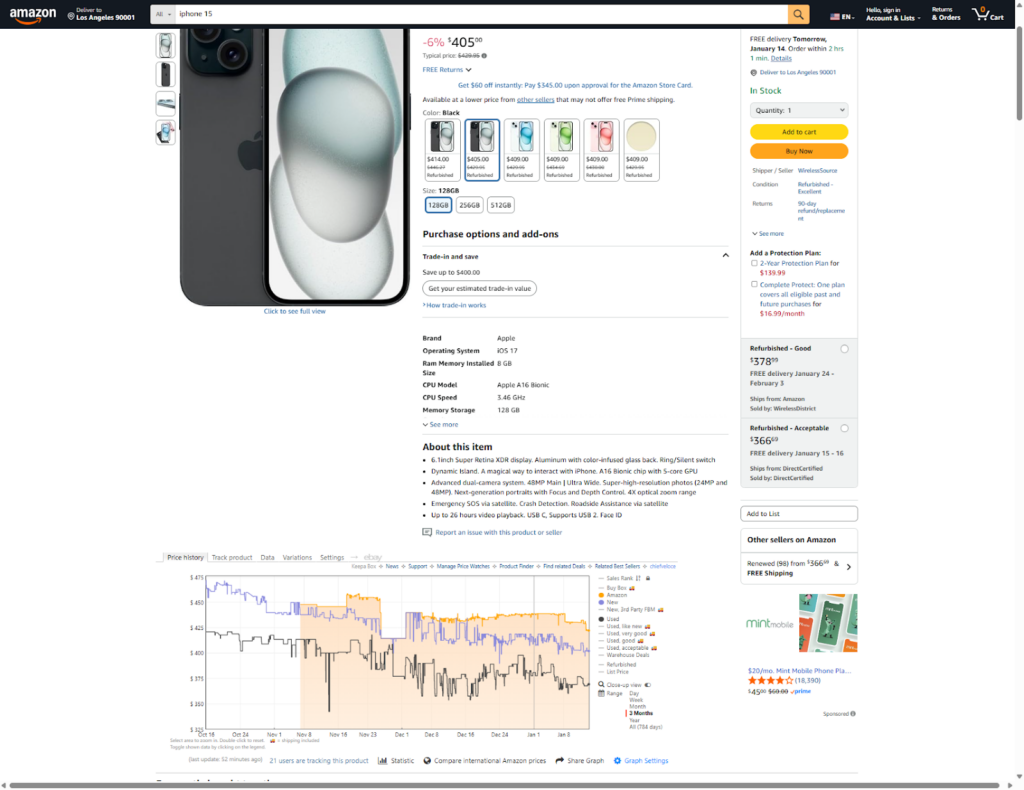The height and width of the screenshot is (790, 1024).
Task: Enable the 2-Year Protection Plan checkbox
Action: tap(753, 263)
